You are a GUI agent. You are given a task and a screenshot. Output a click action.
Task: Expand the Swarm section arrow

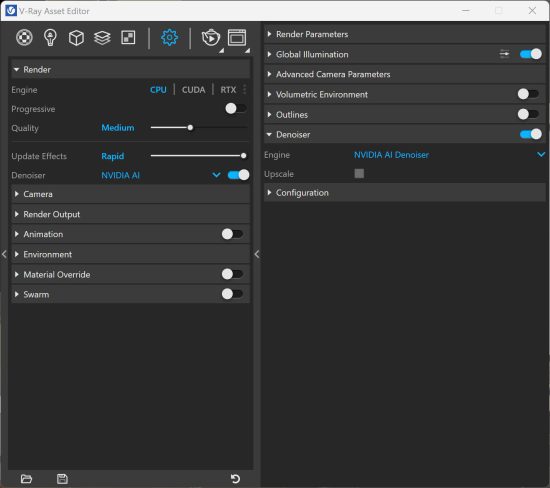pyautogui.click(x=16, y=294)
